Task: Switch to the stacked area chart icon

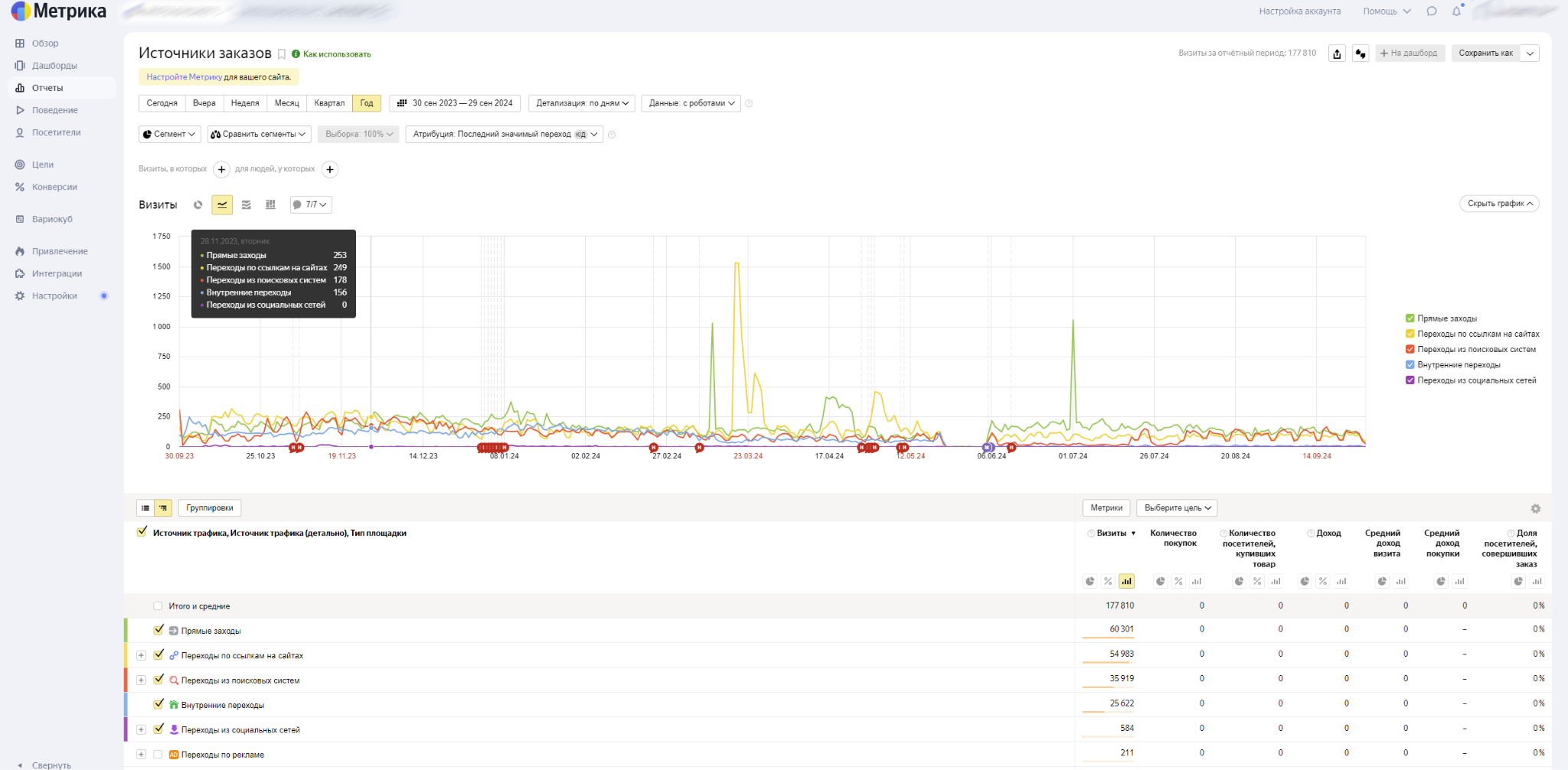Action: [x=246, y=204]
